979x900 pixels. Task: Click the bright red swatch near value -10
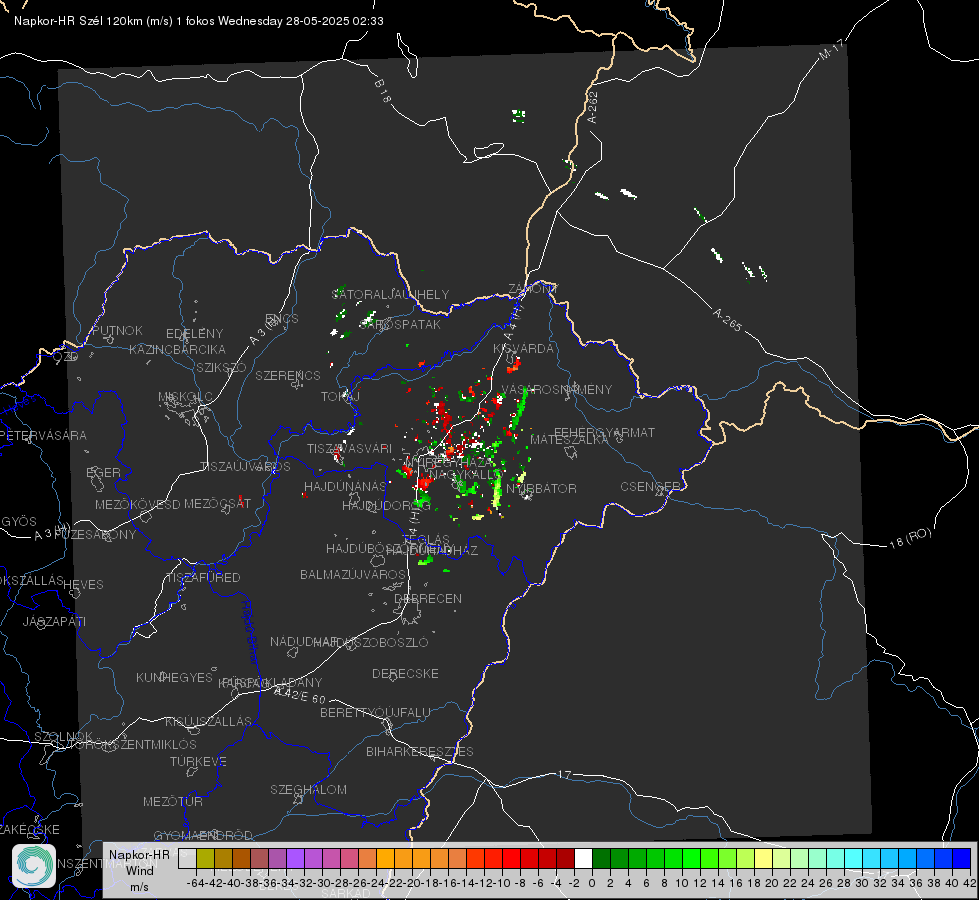pyautogui.click(x=511, y=858)
